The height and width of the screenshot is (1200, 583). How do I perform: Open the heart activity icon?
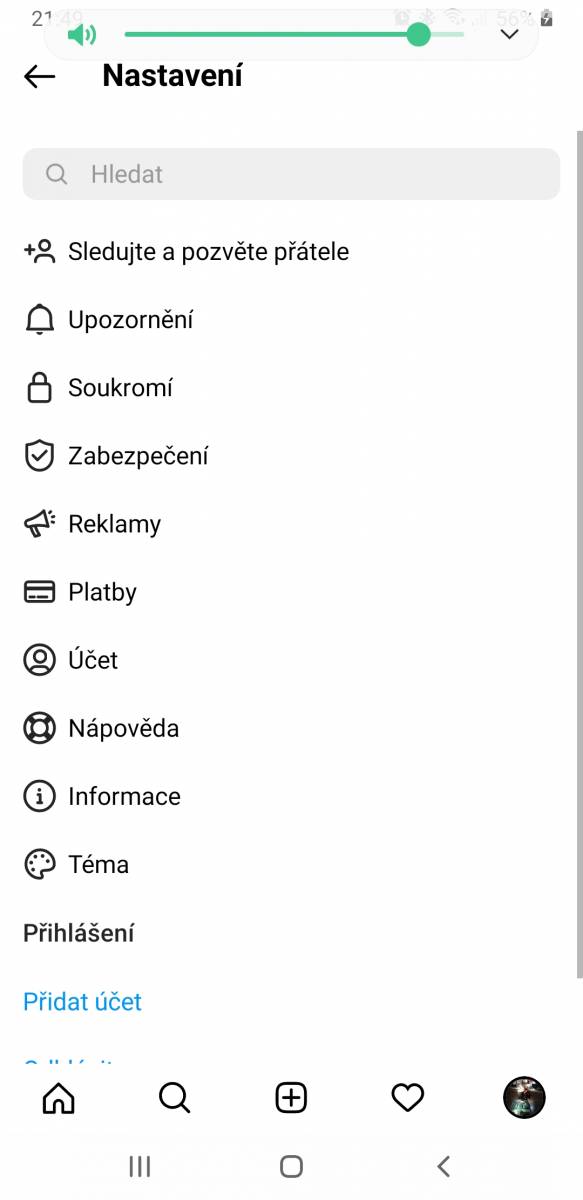407,1098
